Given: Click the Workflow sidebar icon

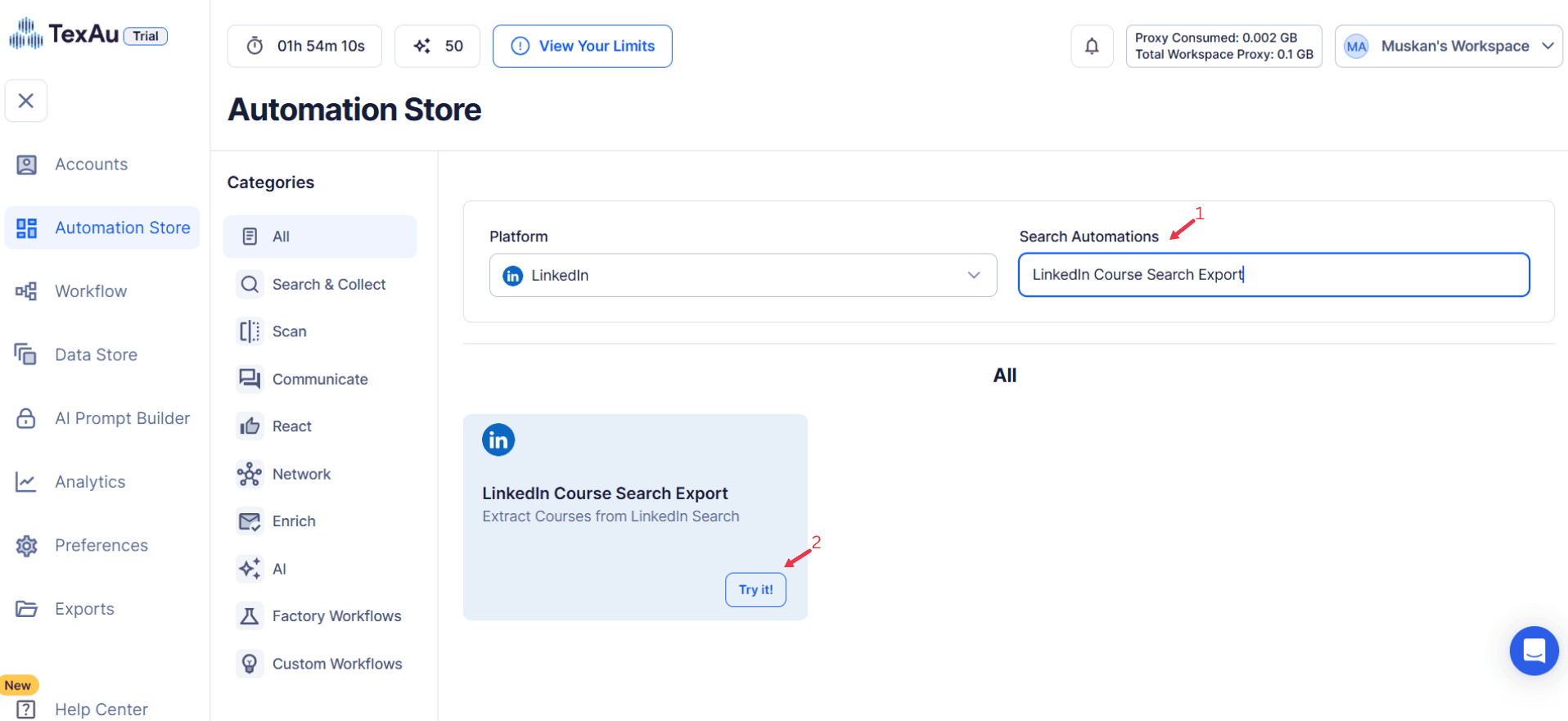Looking at the screenshot, I should (26, 291).
